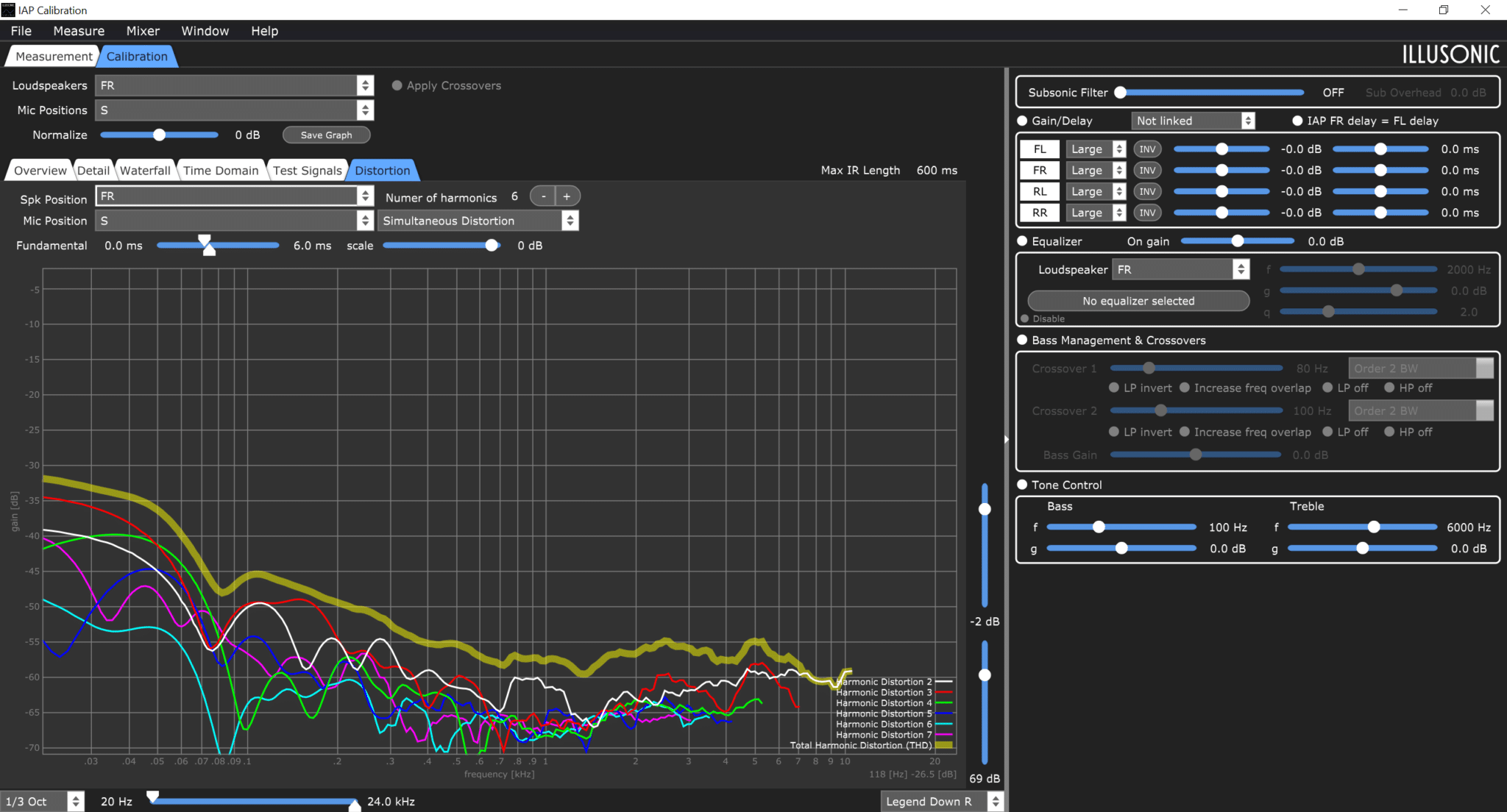This screenshot has width=1507, height=812.
Task: Open the Simultaneous Distortion dropdown
Action: 478,221
